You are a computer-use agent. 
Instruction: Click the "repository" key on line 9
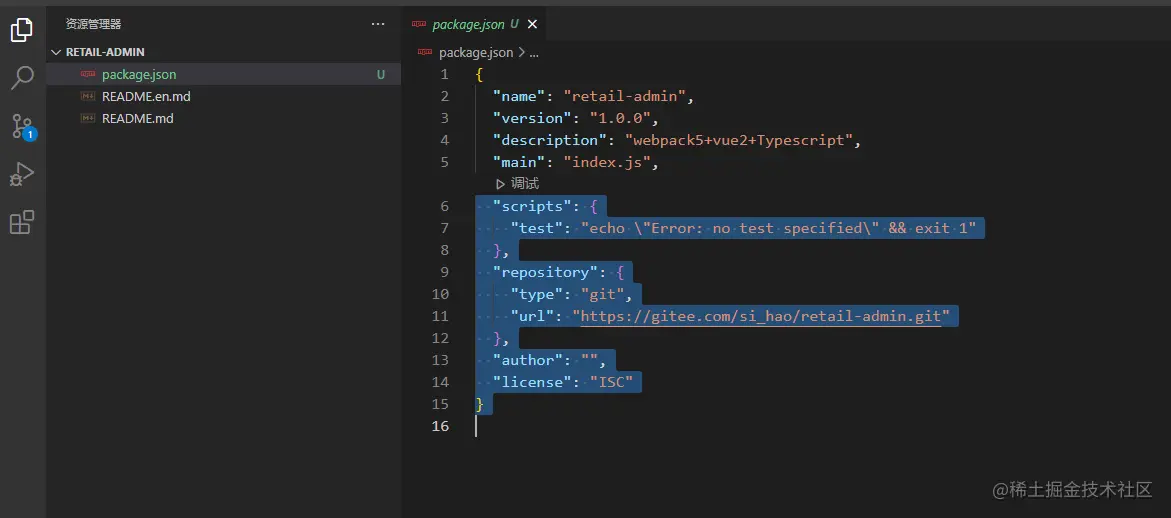click(x=546, y=272)
